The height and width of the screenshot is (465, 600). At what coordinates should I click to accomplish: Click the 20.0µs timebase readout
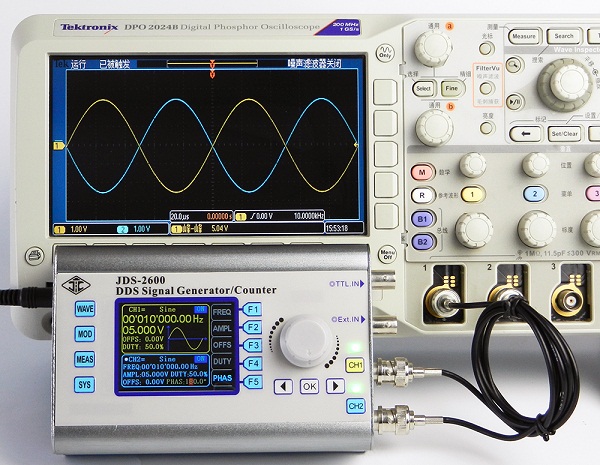180,216
